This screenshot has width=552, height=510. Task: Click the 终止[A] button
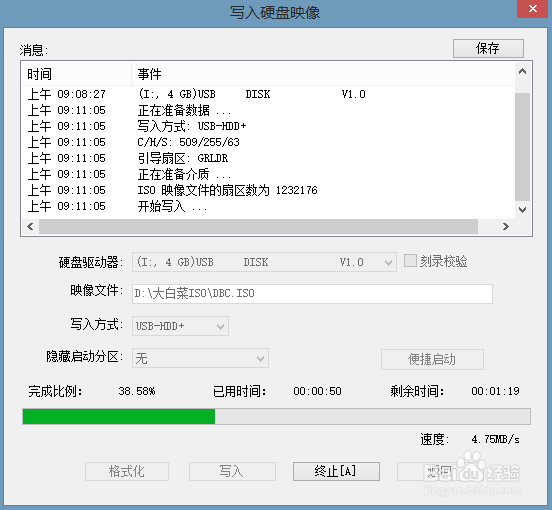336,471
